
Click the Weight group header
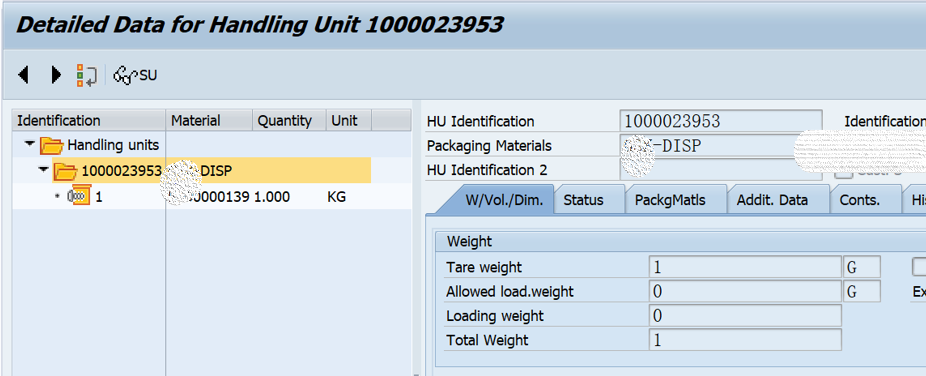pyautogui.click(x=469, y=241)
